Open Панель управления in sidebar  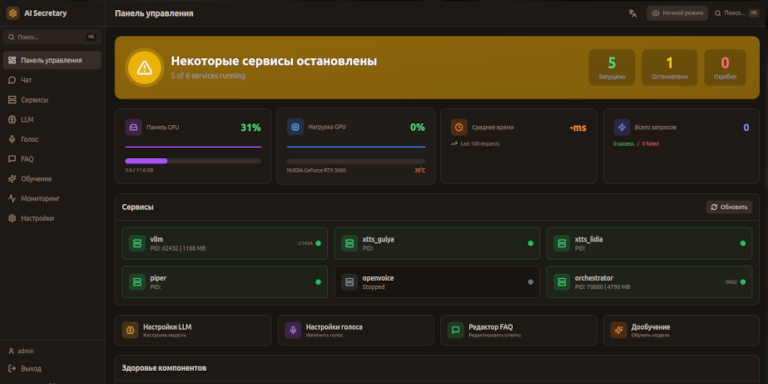tap(52, 60)
